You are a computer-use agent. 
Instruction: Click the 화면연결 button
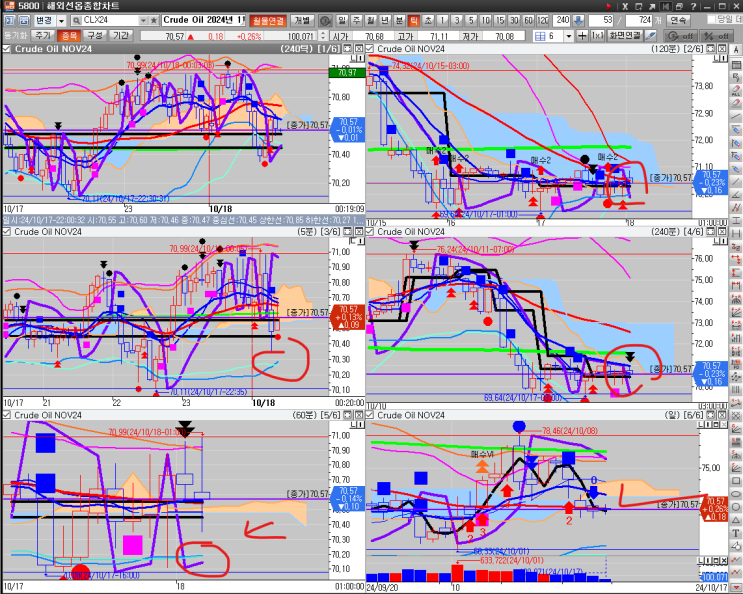coord(625,36)
